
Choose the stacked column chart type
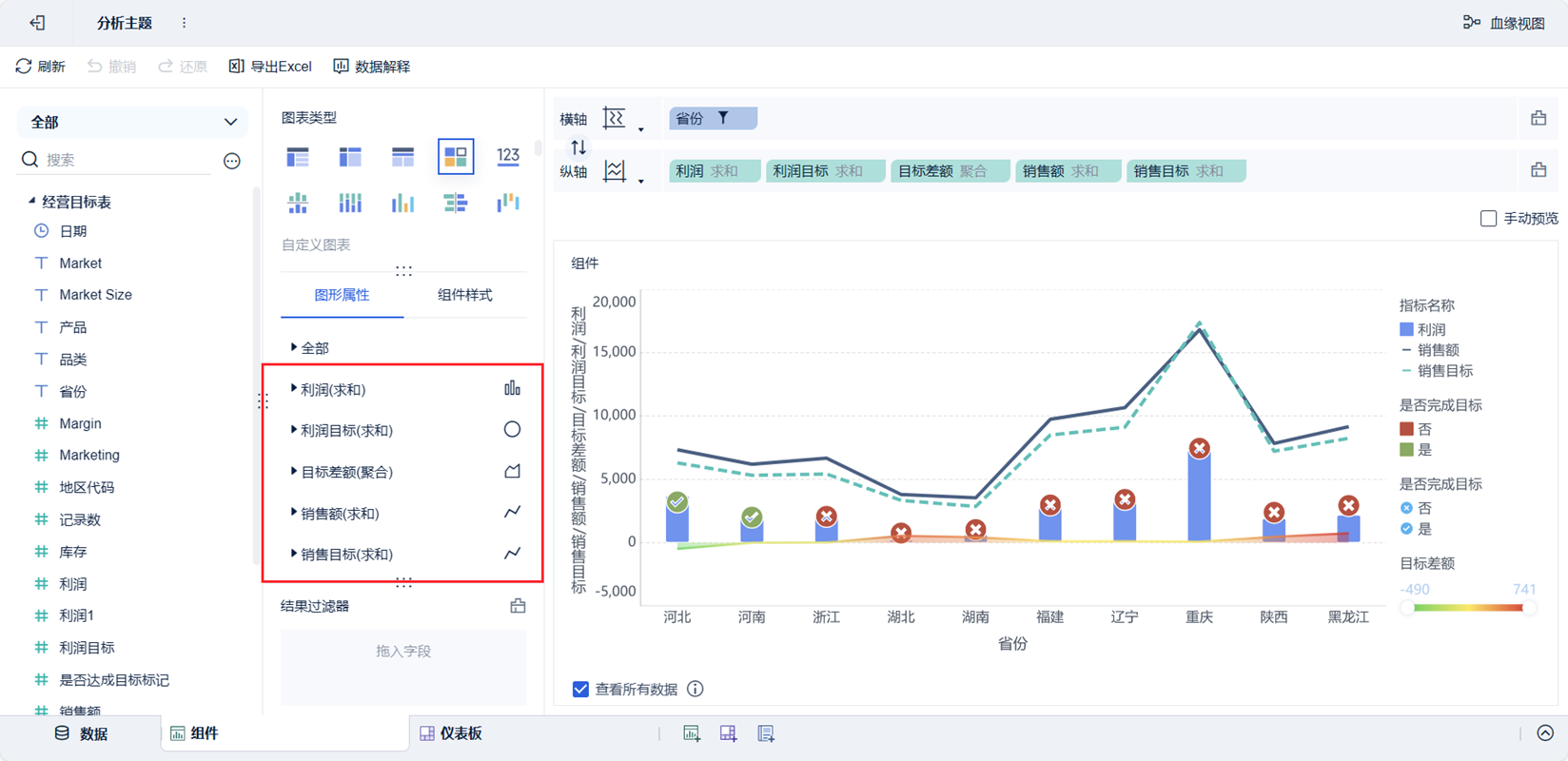pos(350,203)
